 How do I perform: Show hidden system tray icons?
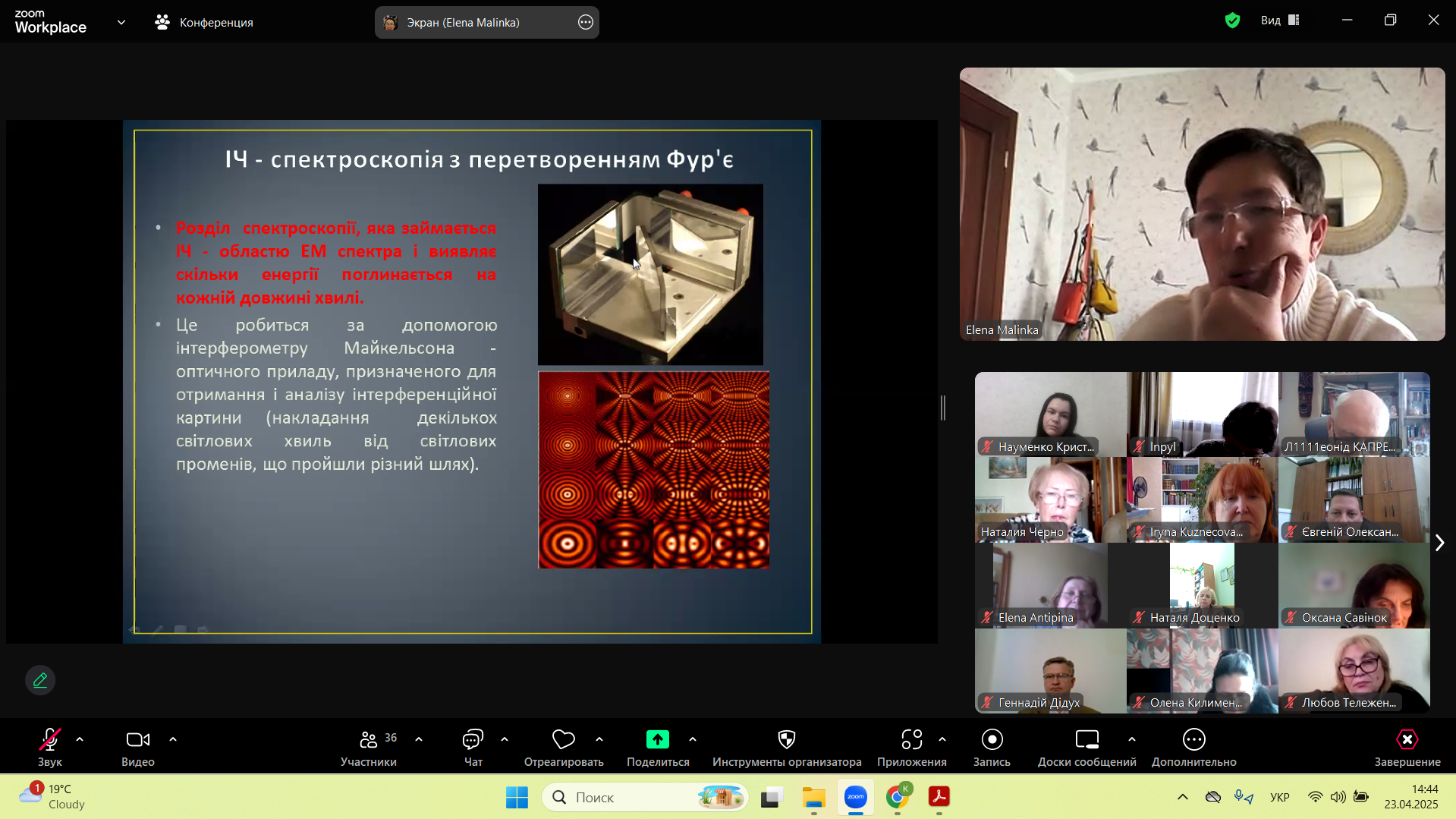pos(1183,797)
